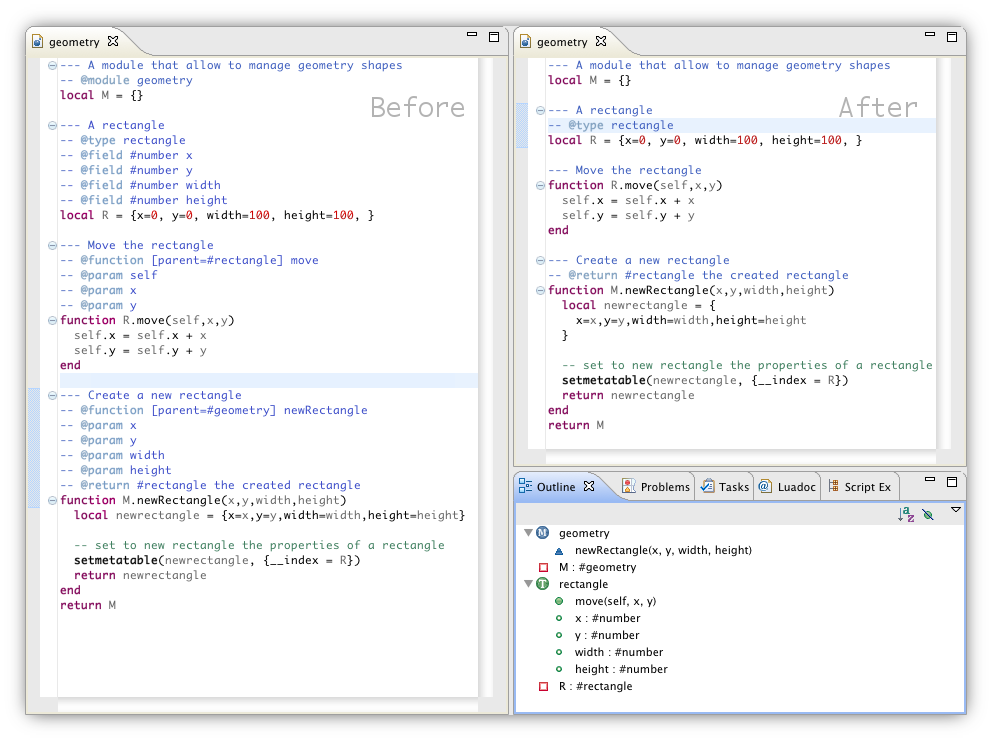Toggle alphabetical sort in the Outline toolbar

pyautogui.click(x=906, y=514)
